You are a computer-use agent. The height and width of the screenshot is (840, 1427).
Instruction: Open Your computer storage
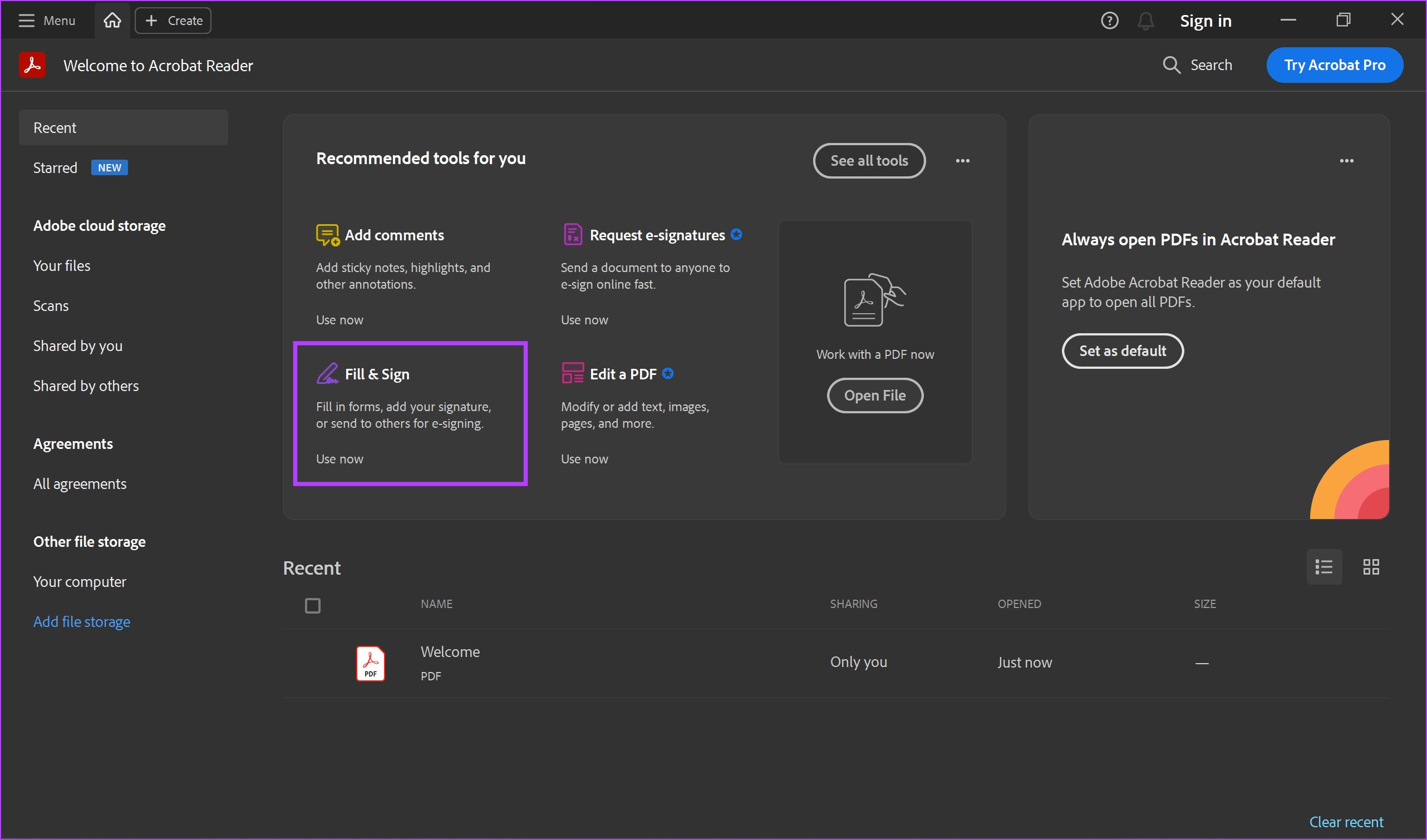[80, 582]
